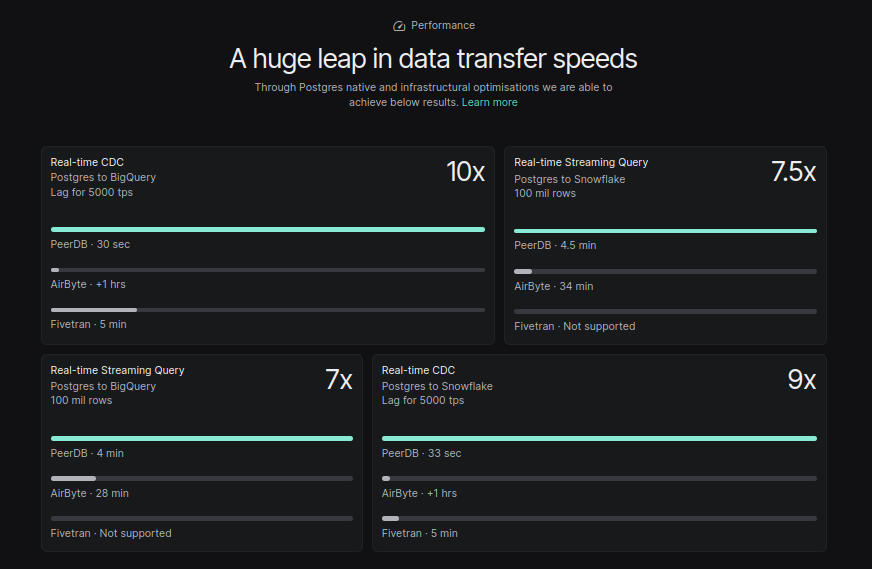Click the Fivetran Not supported label in Snowflake card

click(x=574, y=326)
